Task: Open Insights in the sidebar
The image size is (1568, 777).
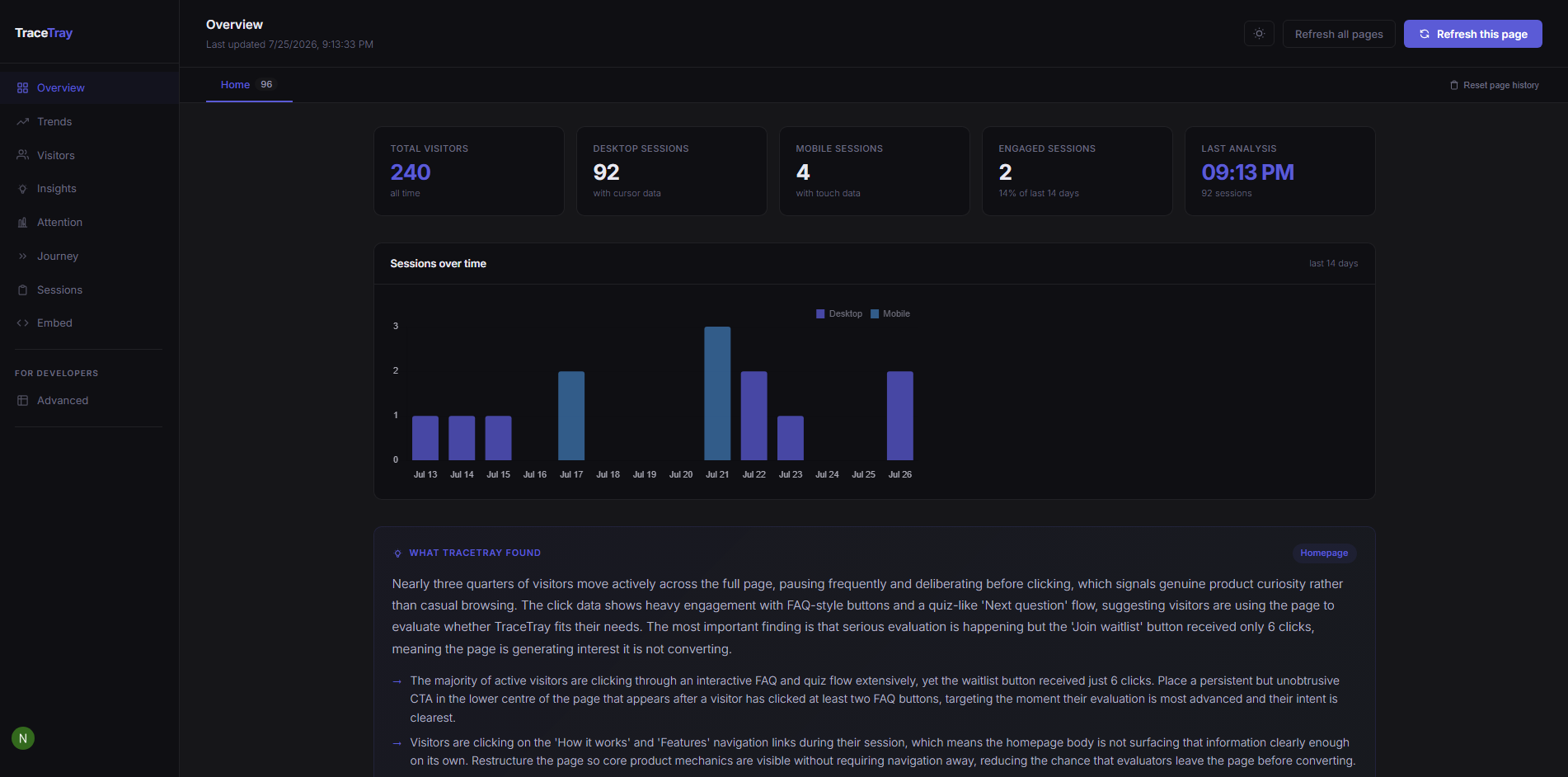Action: (x=89, y=189)
